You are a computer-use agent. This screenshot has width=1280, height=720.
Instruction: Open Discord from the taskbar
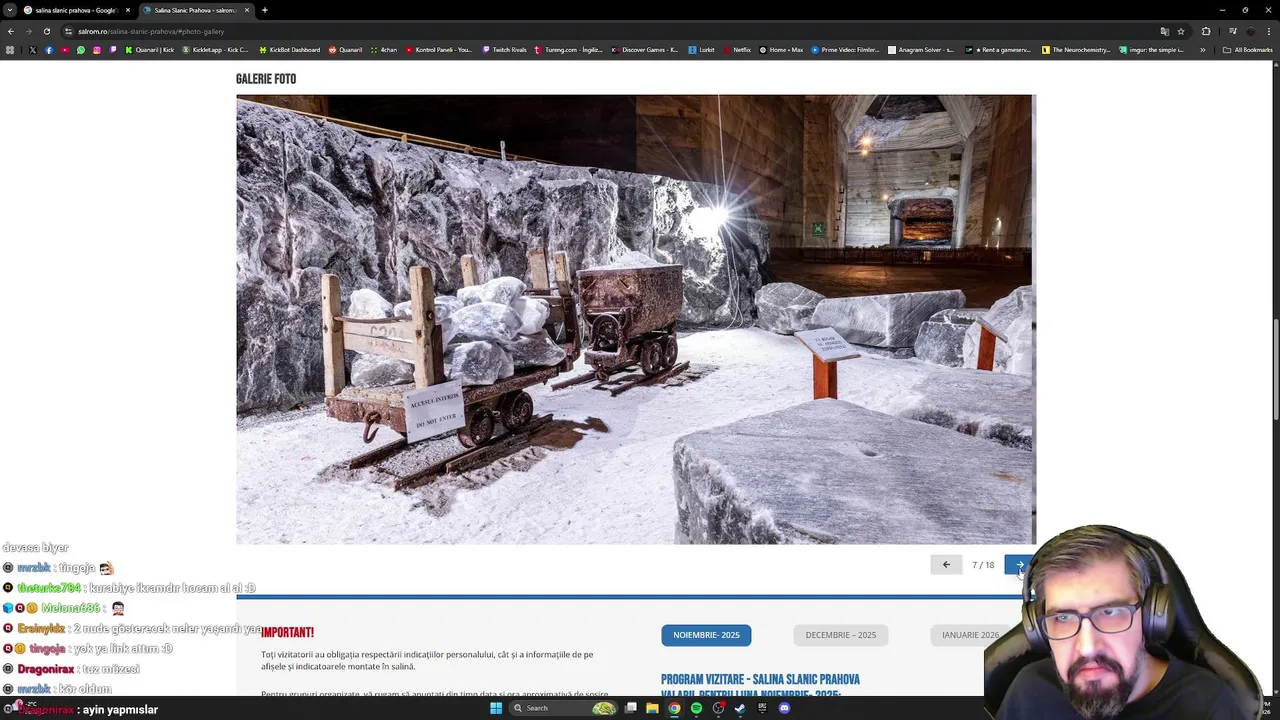(784, 708)
